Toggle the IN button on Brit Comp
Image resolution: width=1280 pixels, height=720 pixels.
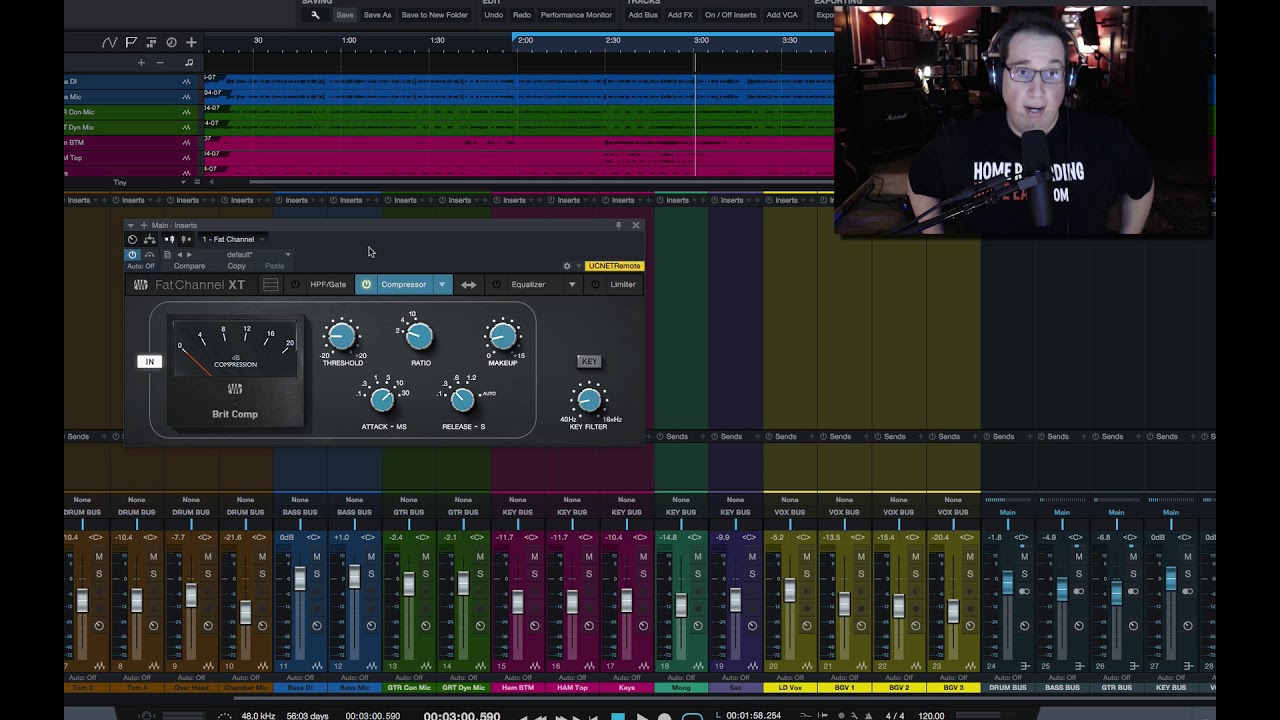(x=150, y=361)
